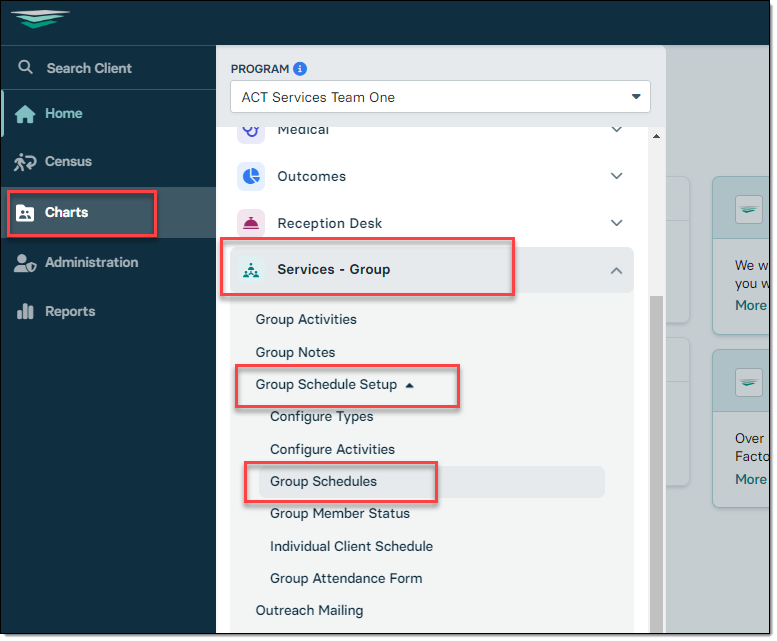
Task: Click the Charts folder icon
Action: click(25, 213)
